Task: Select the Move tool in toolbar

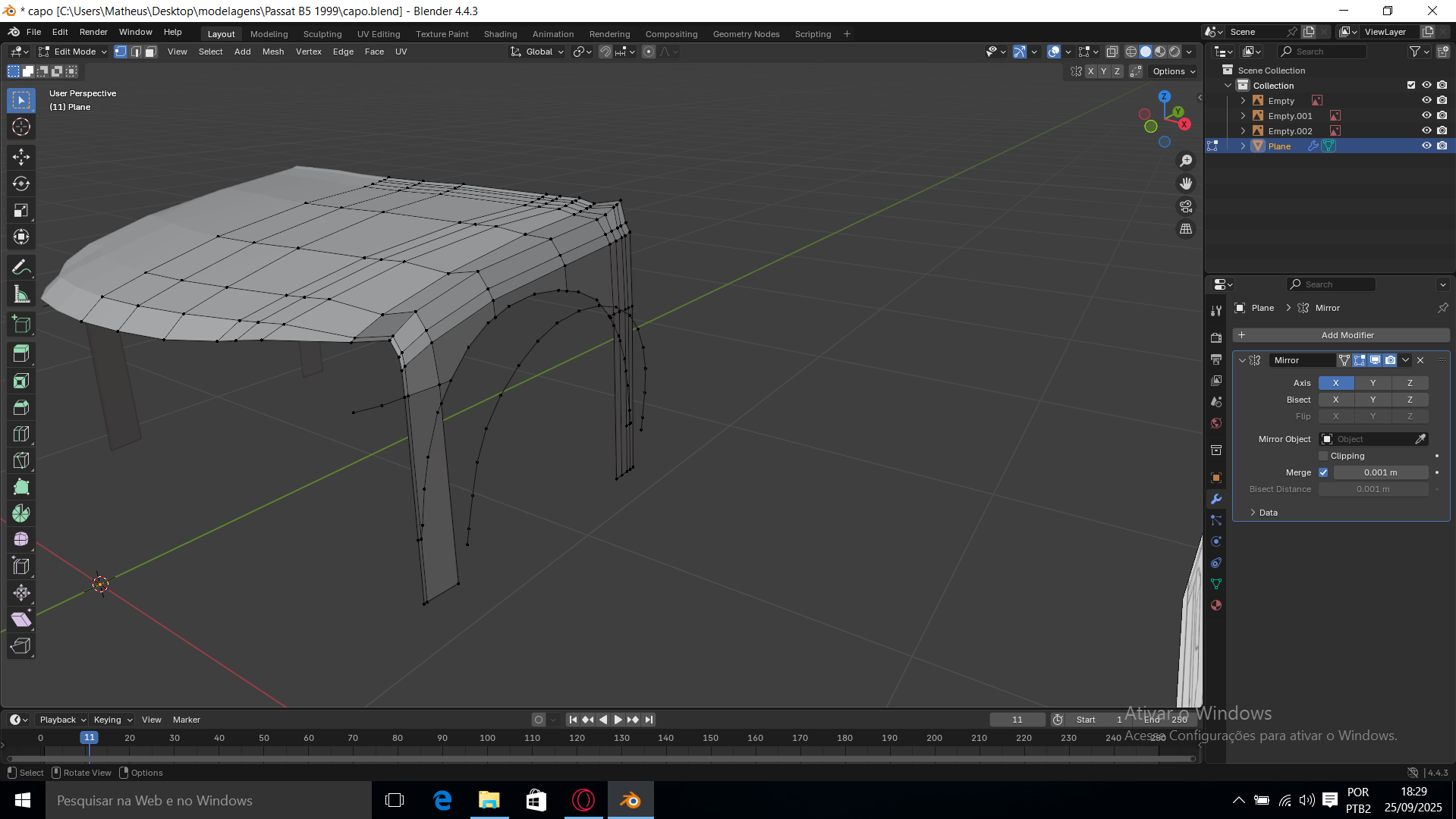Action: point(21,157)
